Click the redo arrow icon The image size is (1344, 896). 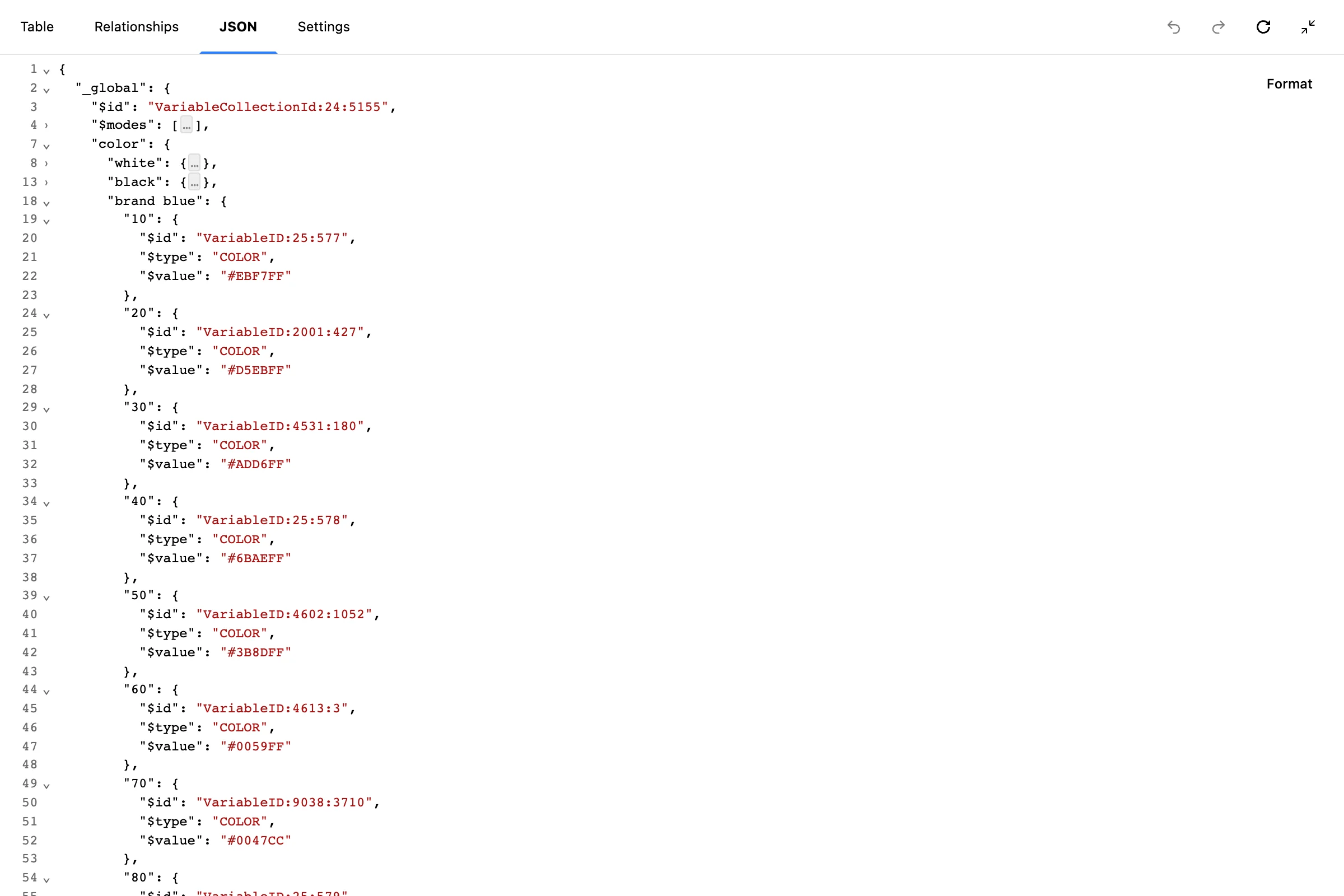click(x=1219, y=27)
